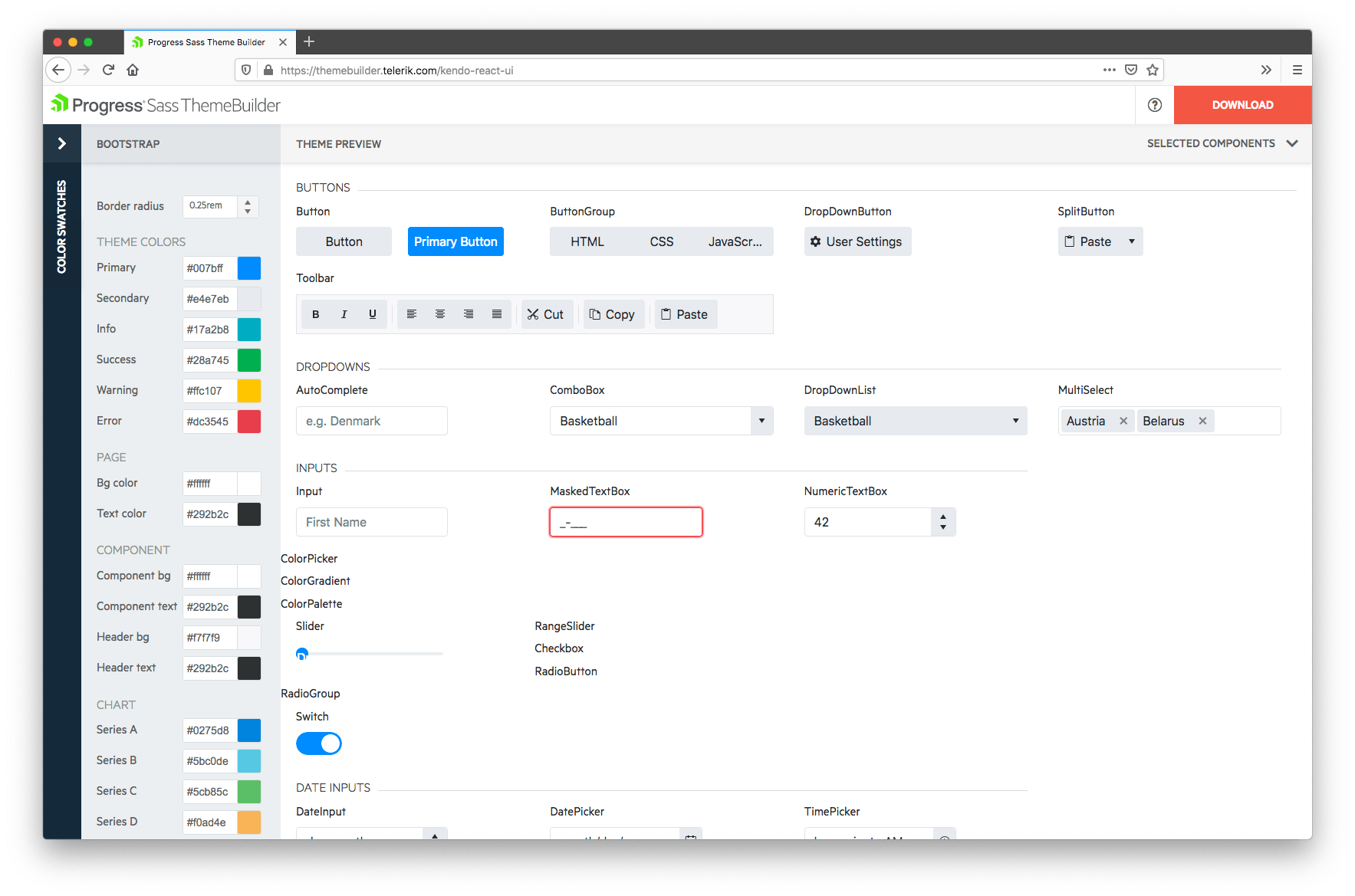Open the help question mark icon
1355x896 pixels.
[1155, 105]
